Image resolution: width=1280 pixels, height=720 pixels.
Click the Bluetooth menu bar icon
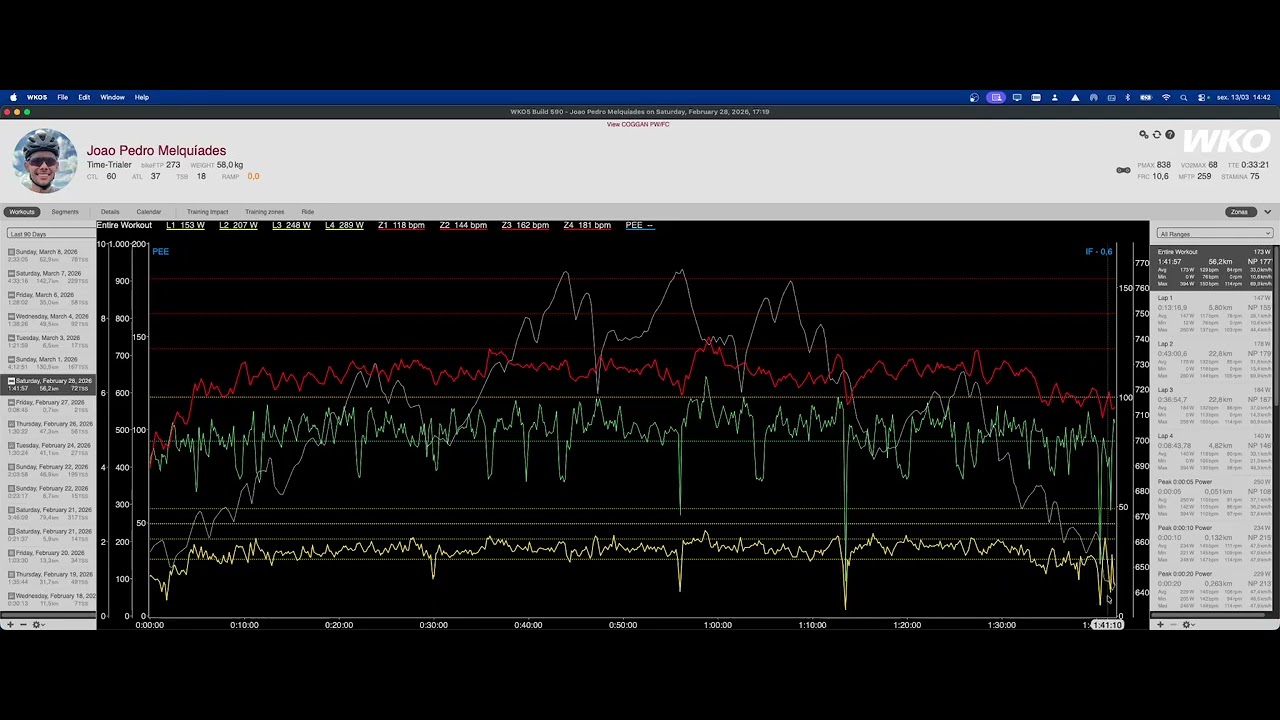pos(1127,97)
